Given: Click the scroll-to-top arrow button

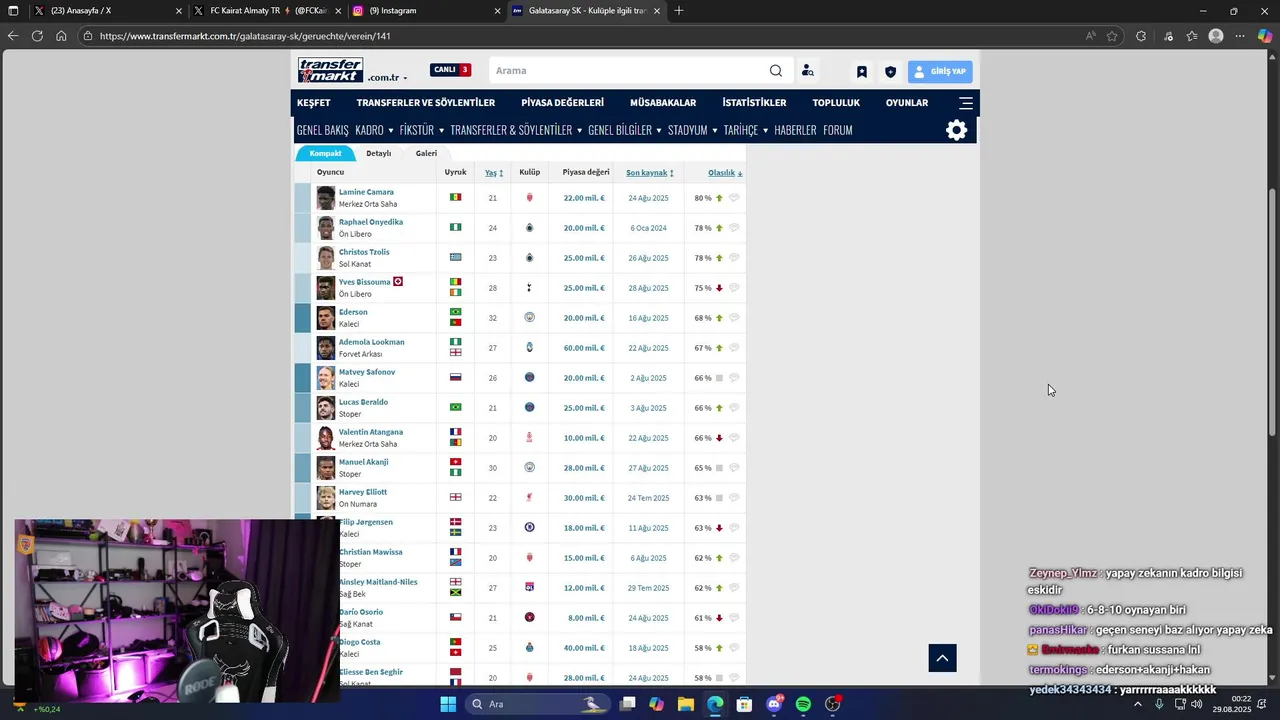Looking at the screenshot, I should tap(942, 658).
